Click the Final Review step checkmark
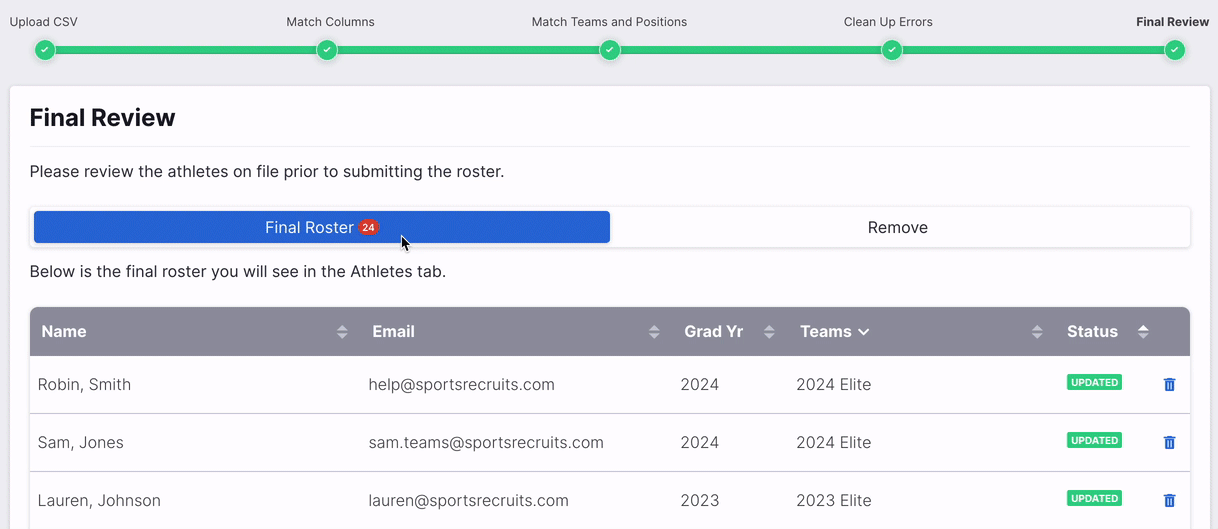Image resolution: width=1218 pixels, height=529 pixels. (1174, 50)
